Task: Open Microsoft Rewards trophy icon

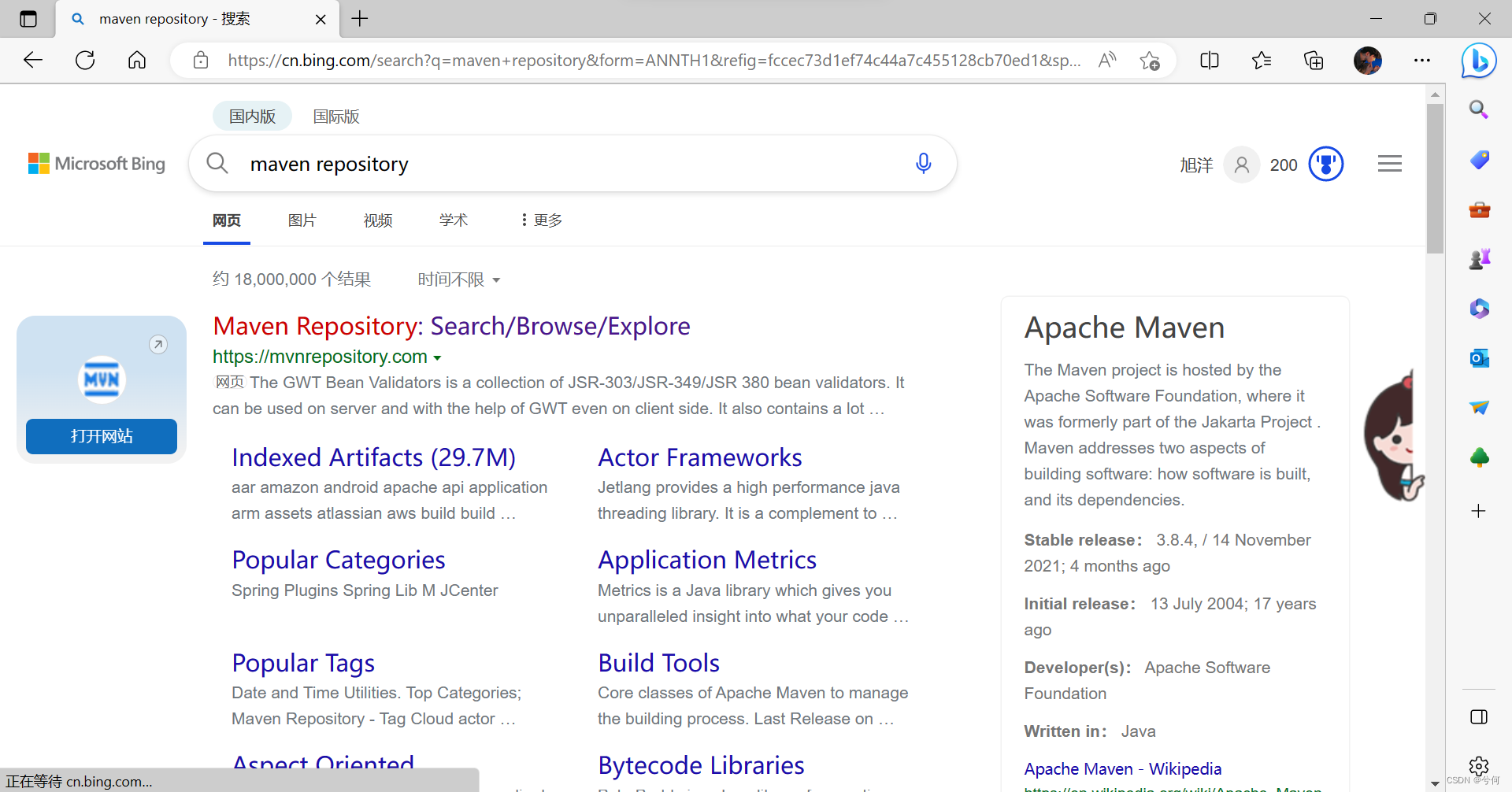Action: pyautogui.click(x=1326, y=164)
